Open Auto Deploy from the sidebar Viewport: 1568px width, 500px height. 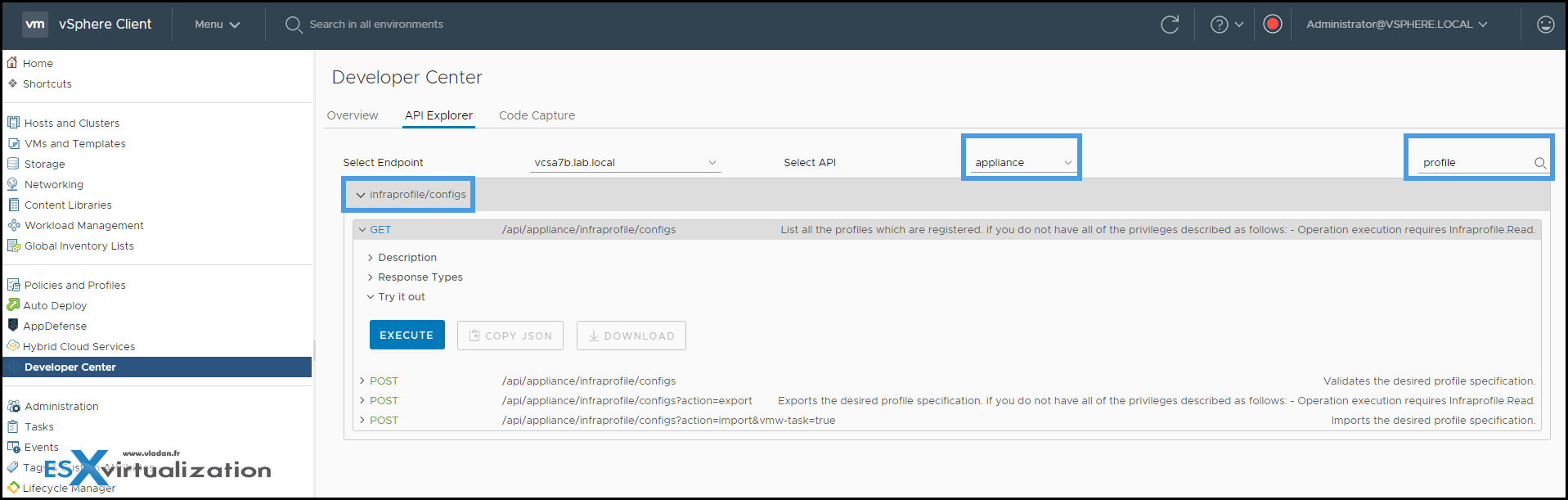tap(55, 305)
